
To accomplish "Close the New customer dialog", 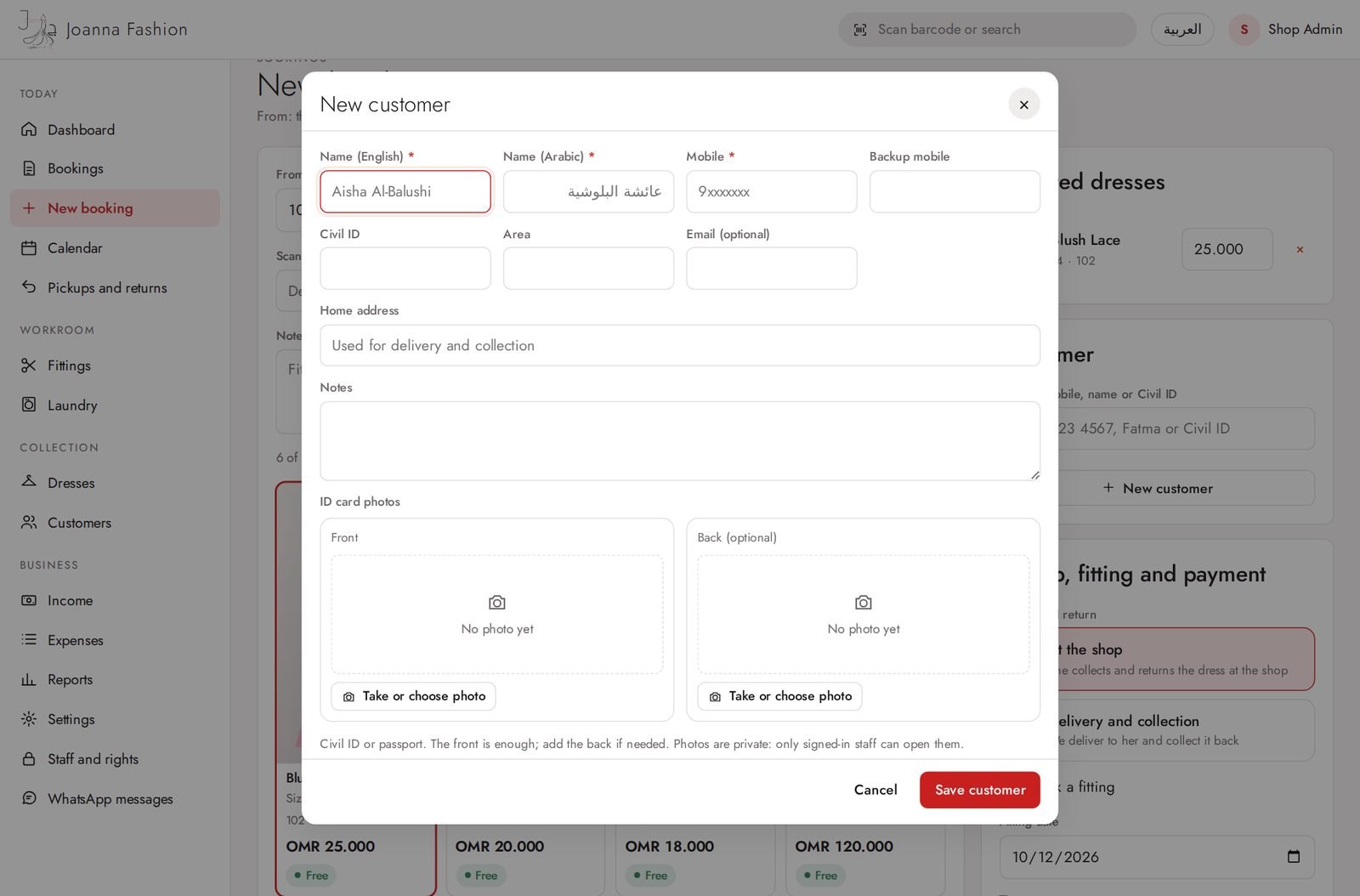I will (x=1023, y=105).
